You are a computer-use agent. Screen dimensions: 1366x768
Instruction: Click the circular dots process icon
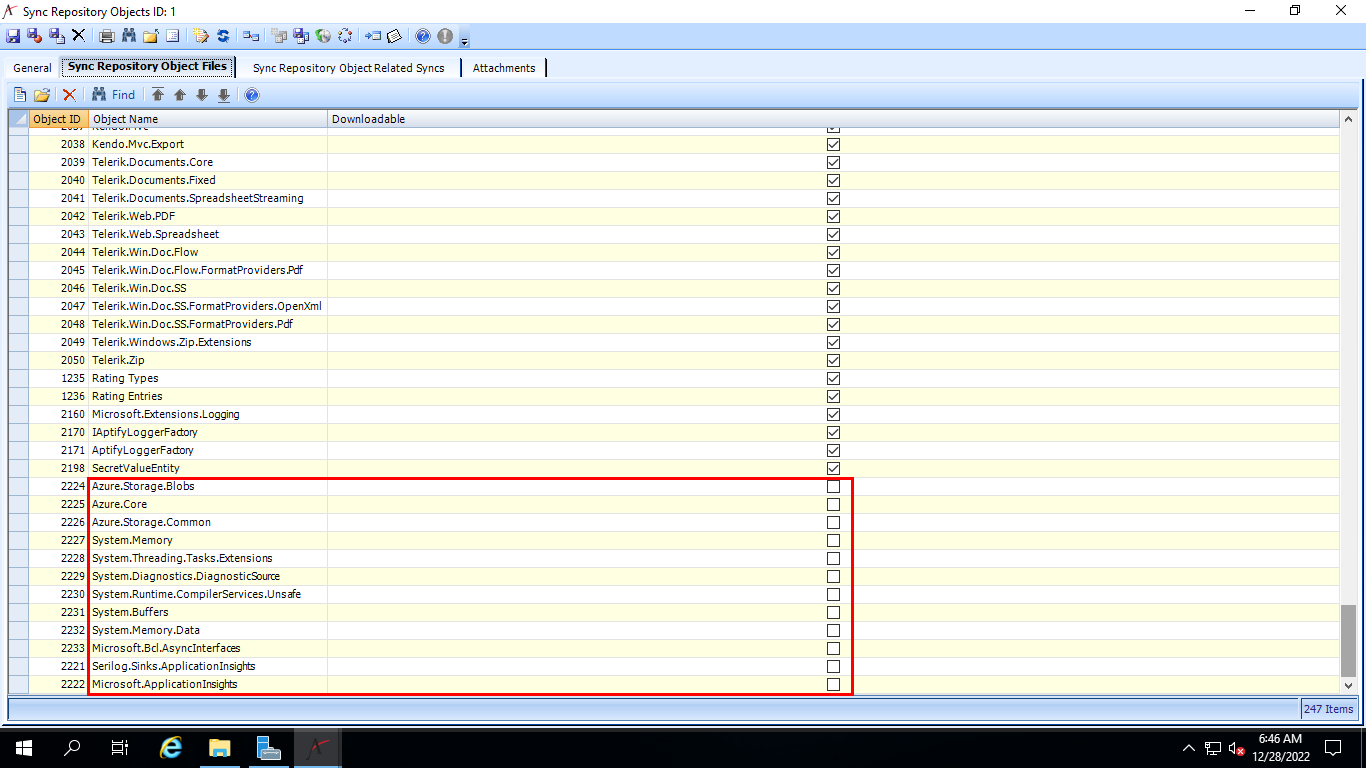pyautogui.click(x=345, y=36)
